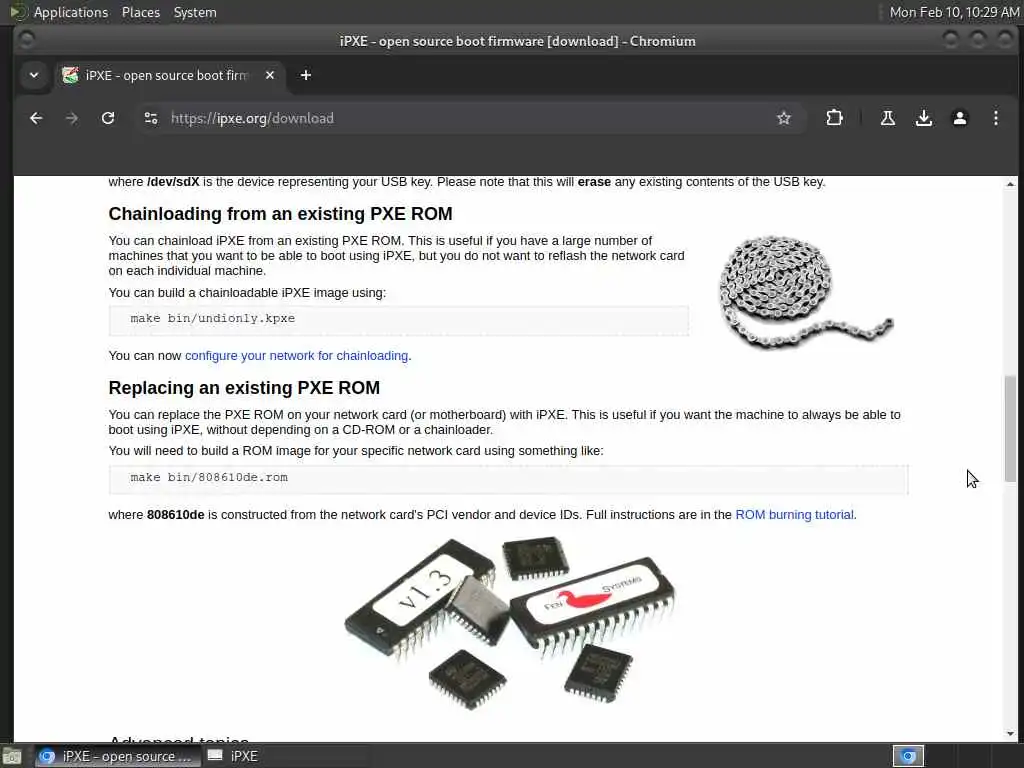
Task: Click the workspace switcher Chromium icon
Action: (x=908, y=756)
